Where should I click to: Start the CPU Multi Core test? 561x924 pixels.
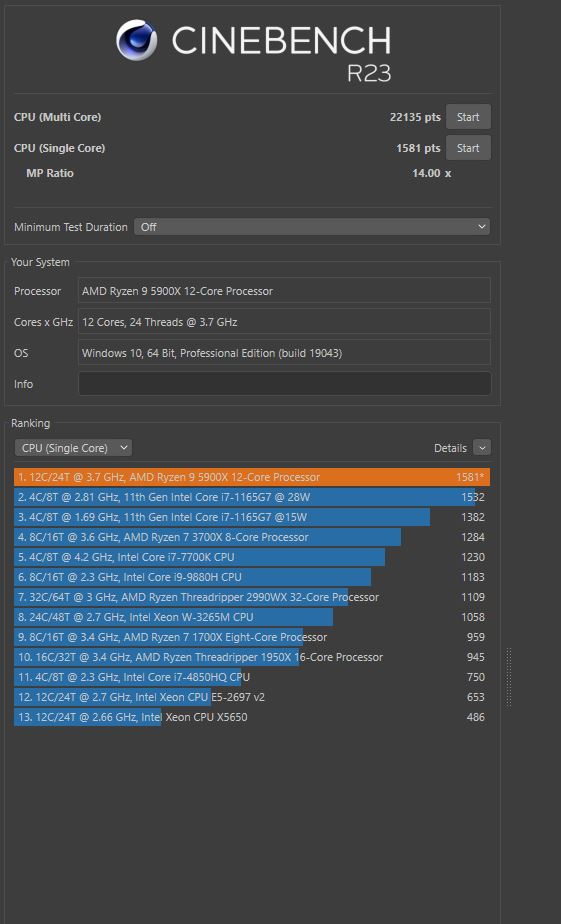468,117
